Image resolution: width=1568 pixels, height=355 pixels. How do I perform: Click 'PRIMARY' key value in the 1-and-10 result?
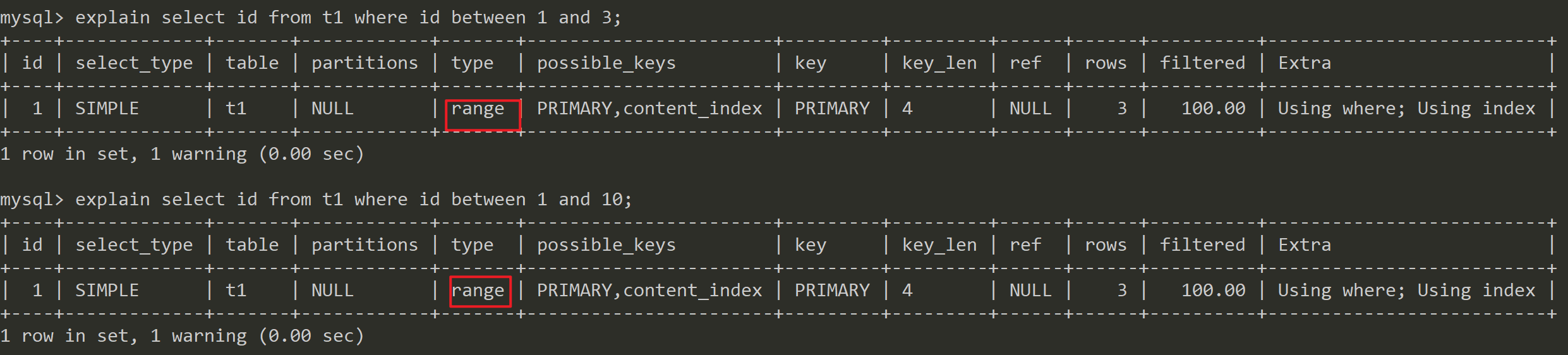click(832, 291)
